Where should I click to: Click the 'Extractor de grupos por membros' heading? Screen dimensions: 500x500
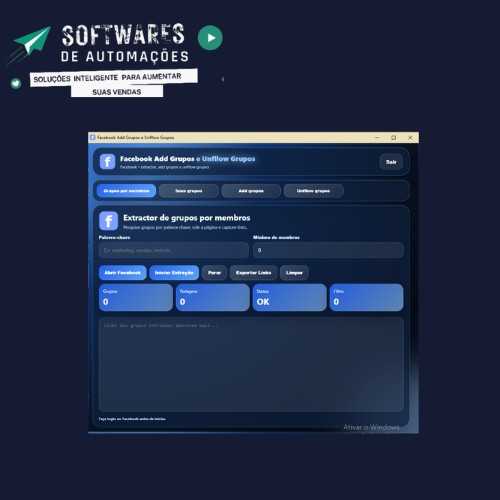tap(187, 218)
